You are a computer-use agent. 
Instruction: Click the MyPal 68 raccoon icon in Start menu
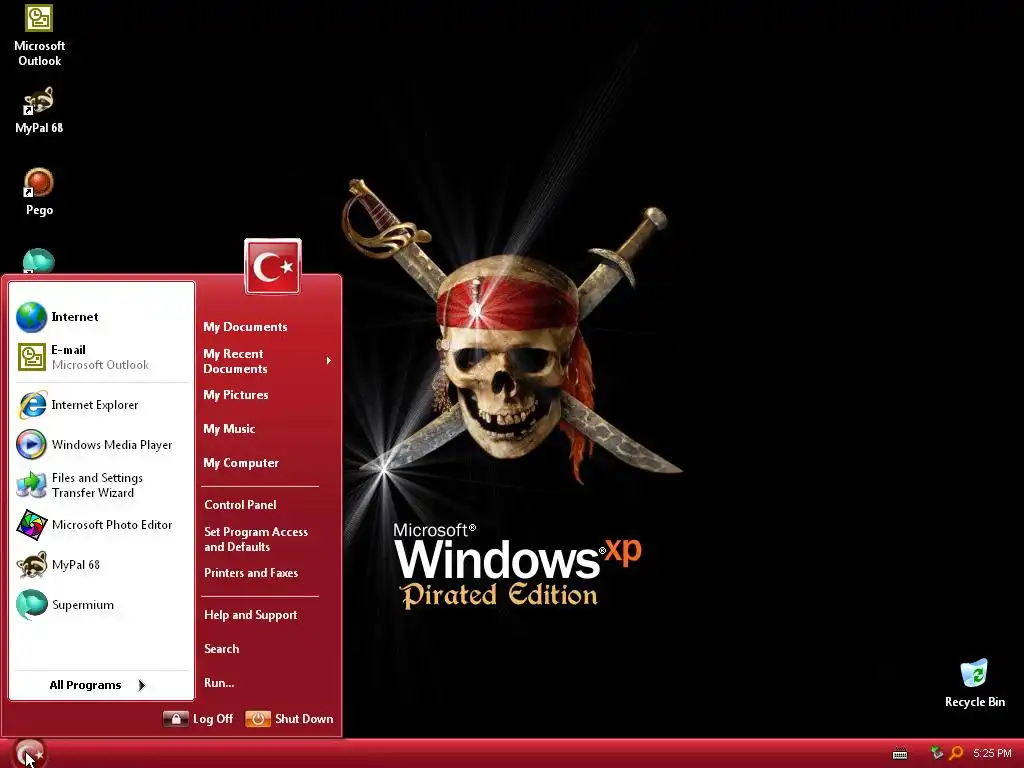[31, 565]
